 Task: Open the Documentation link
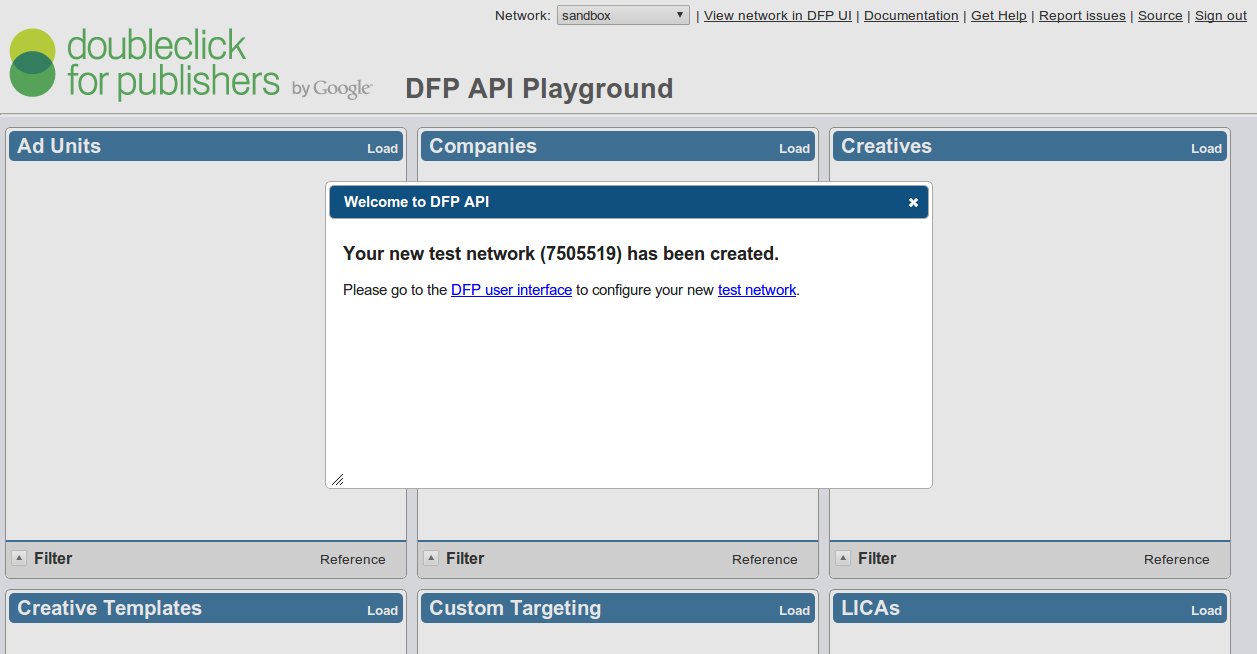(911, 15)
